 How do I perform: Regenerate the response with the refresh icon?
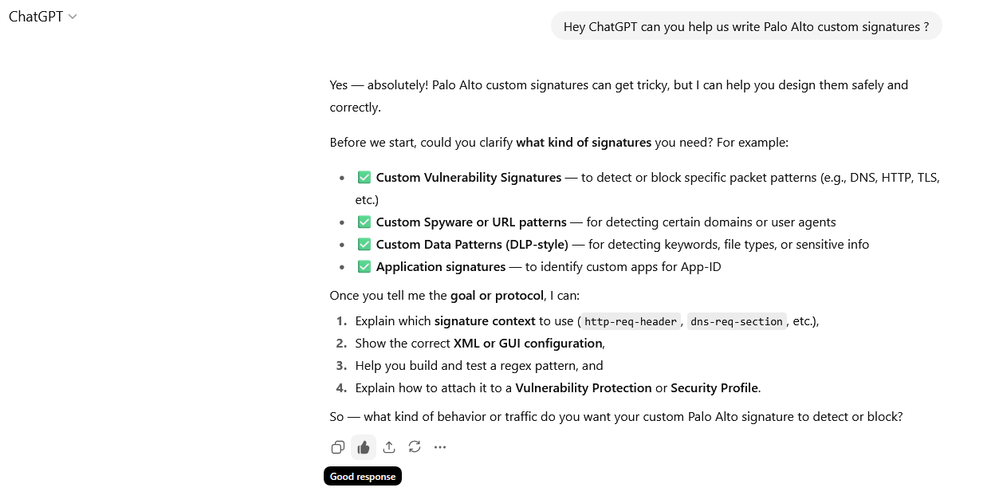414,447
